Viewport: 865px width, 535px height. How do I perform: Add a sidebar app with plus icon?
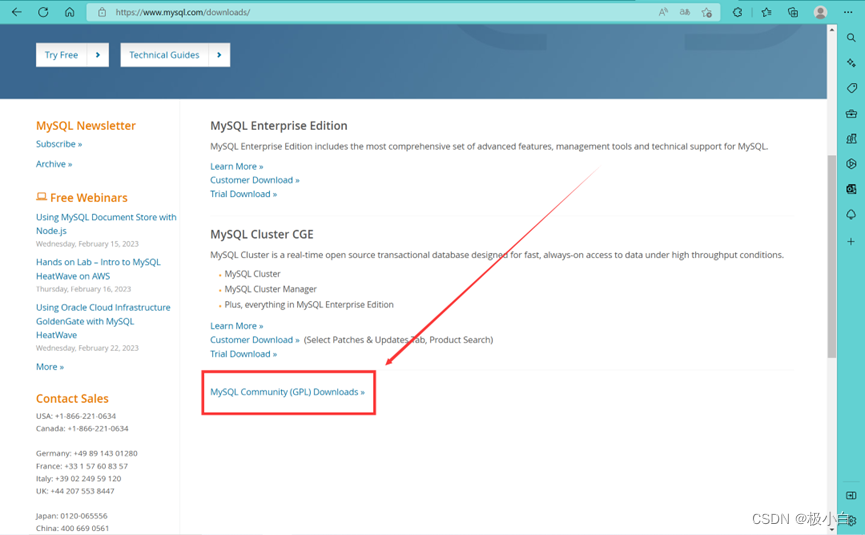pos(851,242)
